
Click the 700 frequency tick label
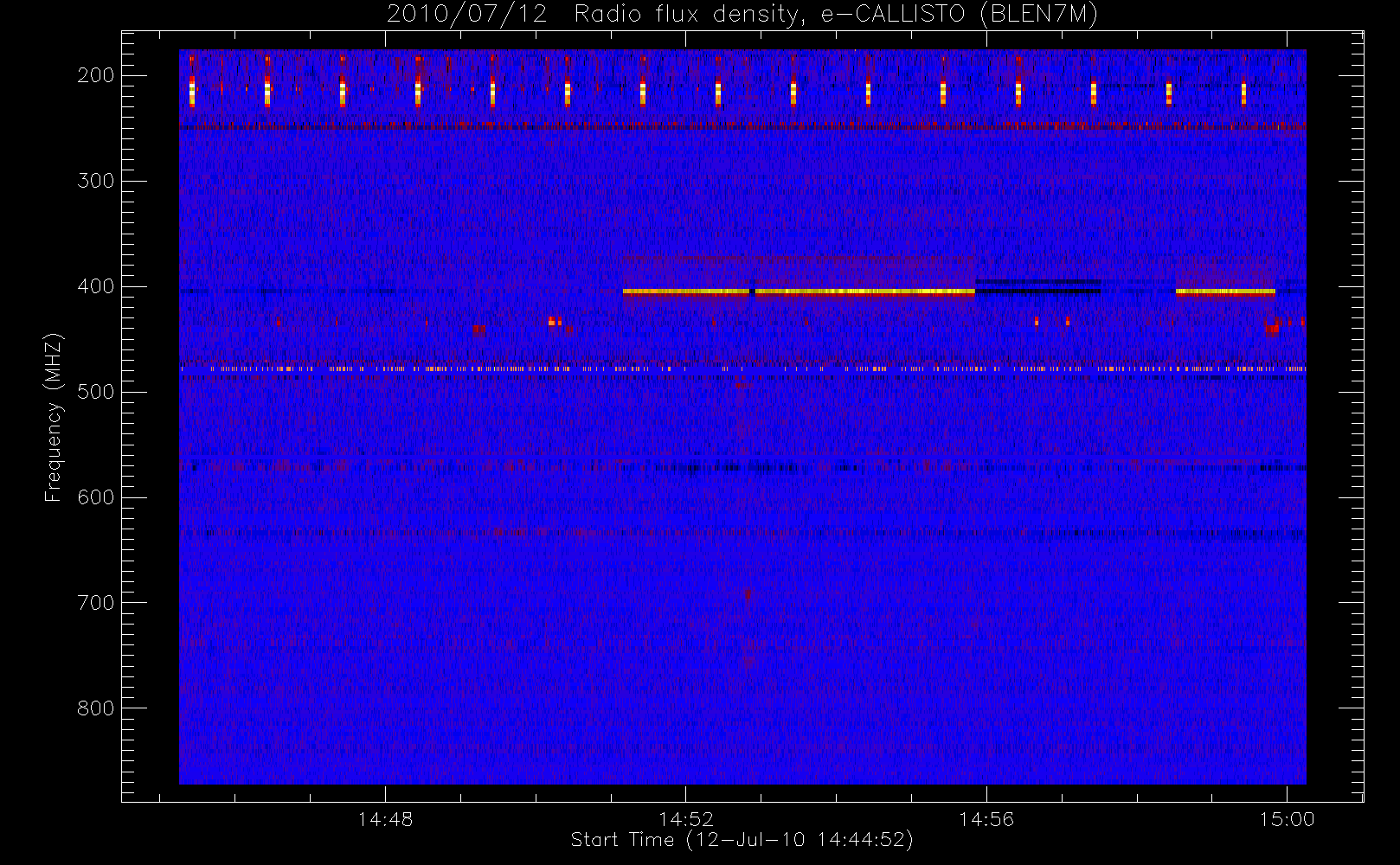(x=96, y=603)
